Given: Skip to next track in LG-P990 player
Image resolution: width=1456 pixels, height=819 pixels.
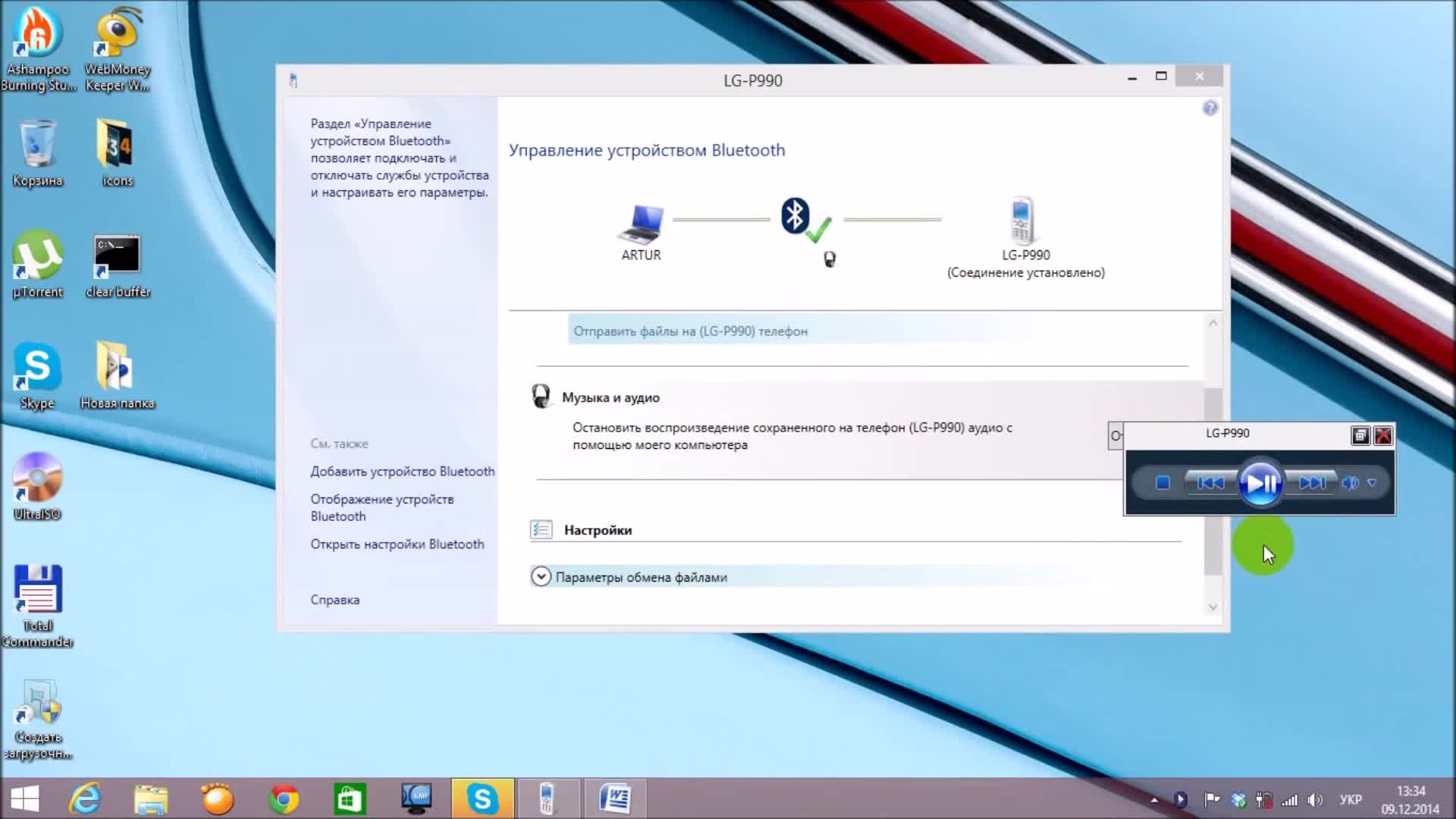Looking at the screenshot, I should click(x=1312, y=483).
